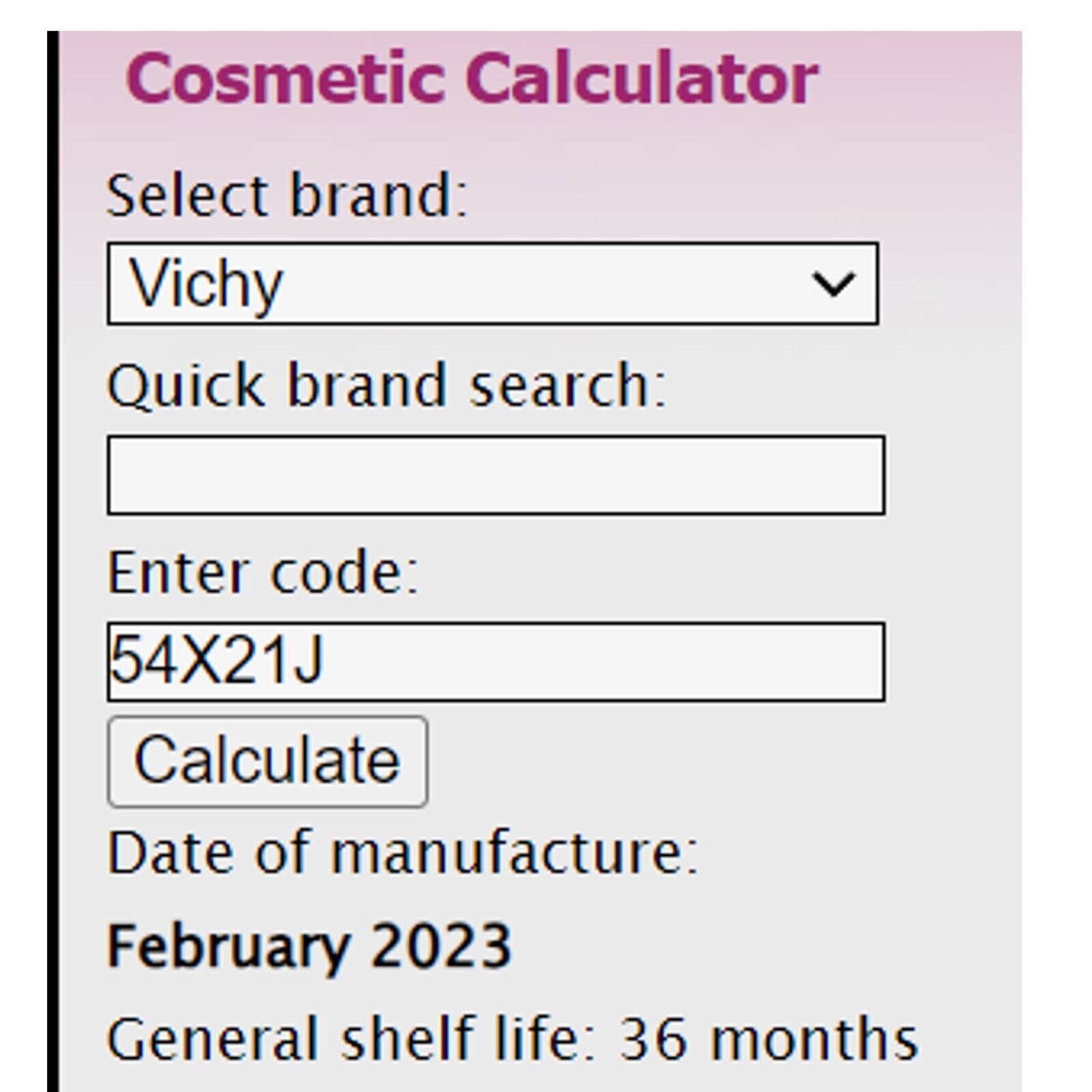This screenshot has width=1092, height=1092.
Task: Click the Cosmetic Calculator heading
Action: tap(472, 78)
